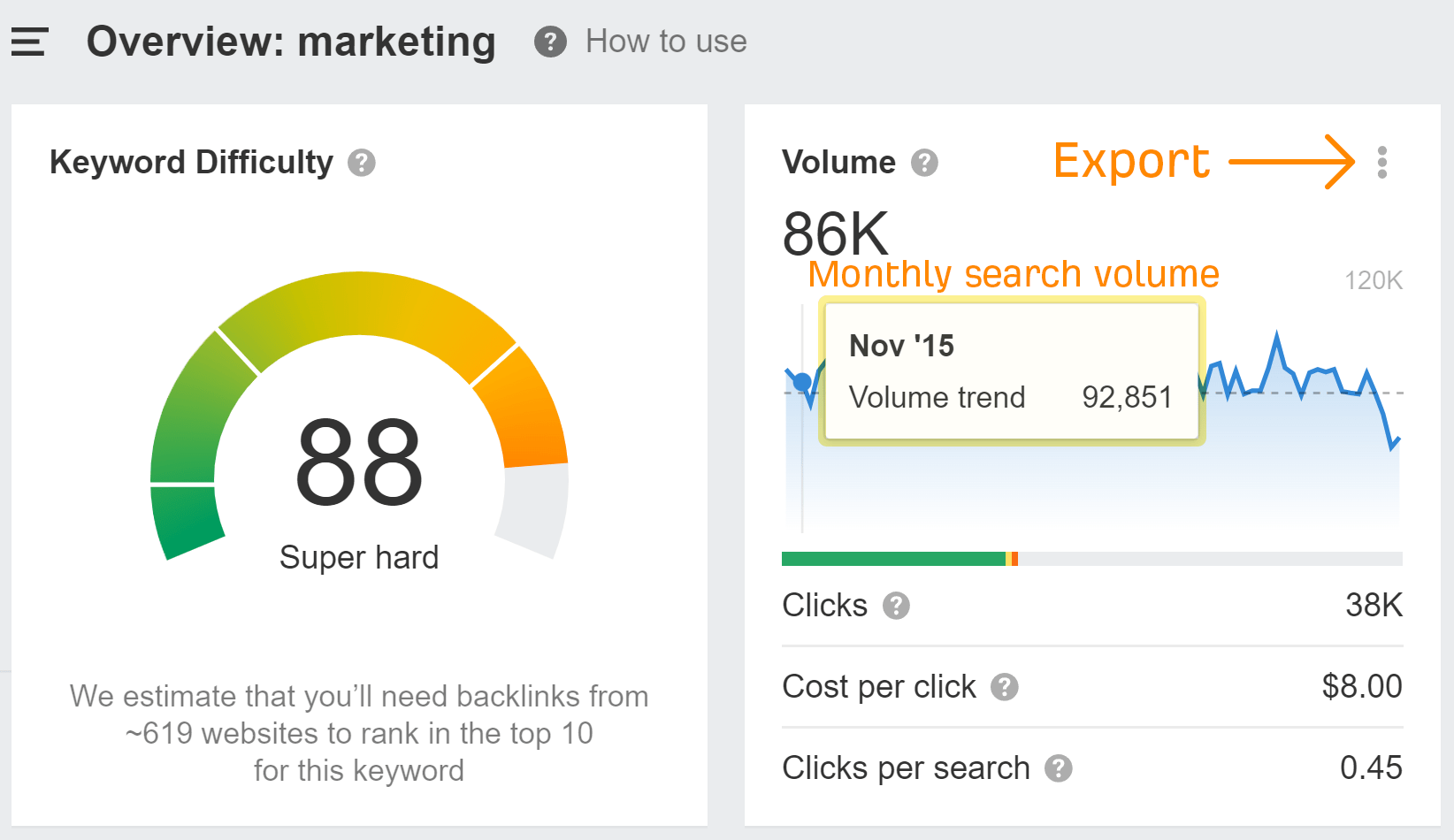Click the orange Export arrow
The width and height of the screenshot is (1454, 840).
click(x=1291, y=162)
